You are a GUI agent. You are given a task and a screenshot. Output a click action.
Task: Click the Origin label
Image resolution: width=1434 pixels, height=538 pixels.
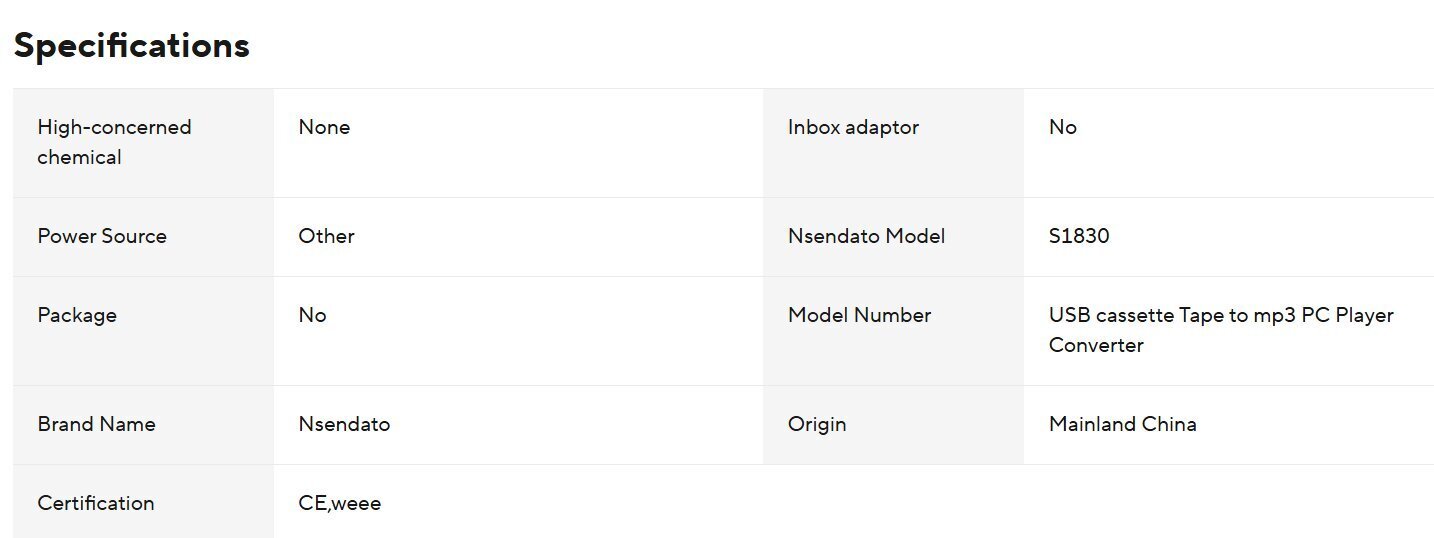pyautogui.click(x=817, y=424)
